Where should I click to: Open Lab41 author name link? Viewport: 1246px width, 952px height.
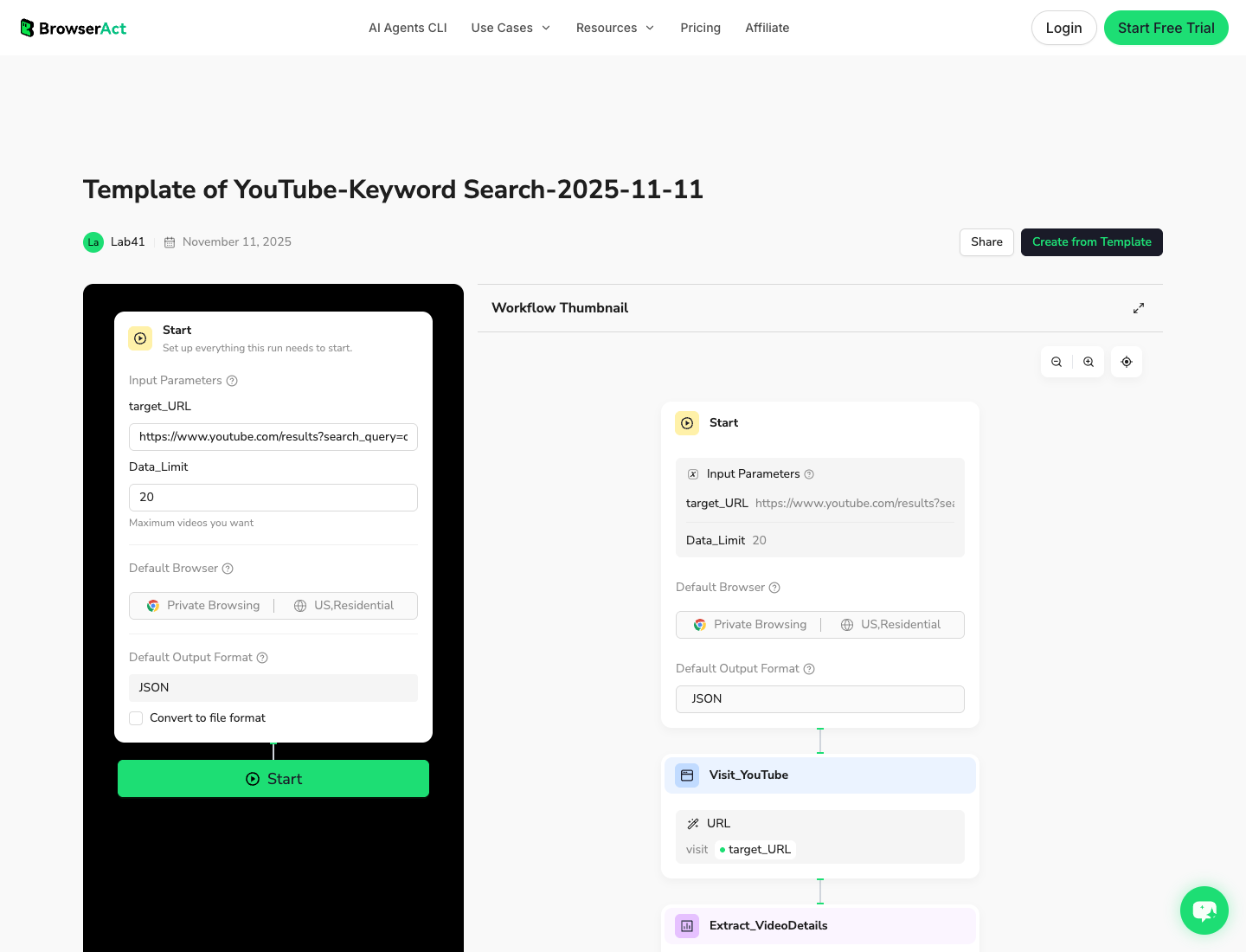coord(128,242)
